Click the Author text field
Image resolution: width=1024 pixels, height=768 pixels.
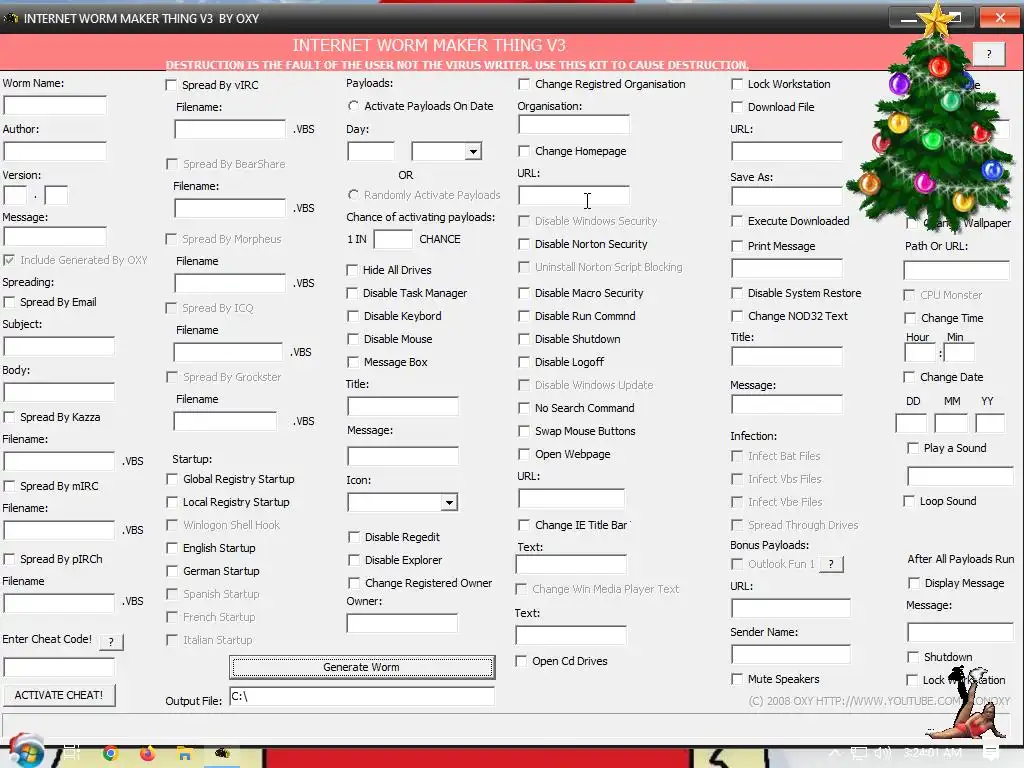[x=55, y=152]
